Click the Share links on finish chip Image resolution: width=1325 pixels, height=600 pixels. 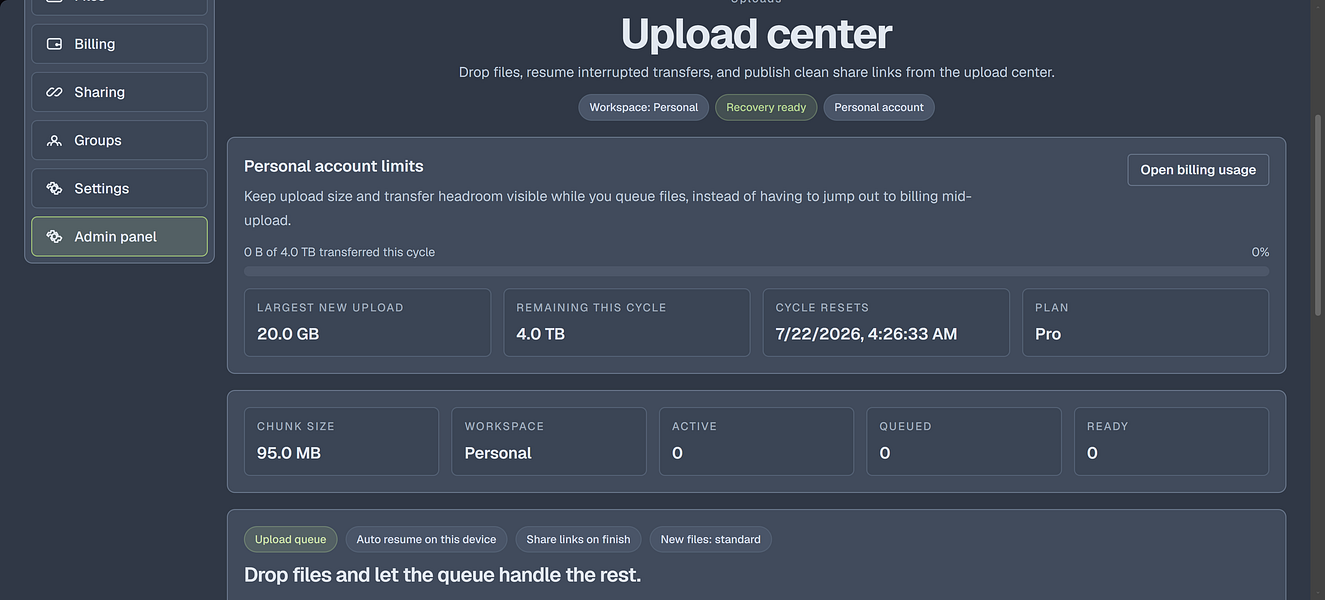click(x=578, y=539)
